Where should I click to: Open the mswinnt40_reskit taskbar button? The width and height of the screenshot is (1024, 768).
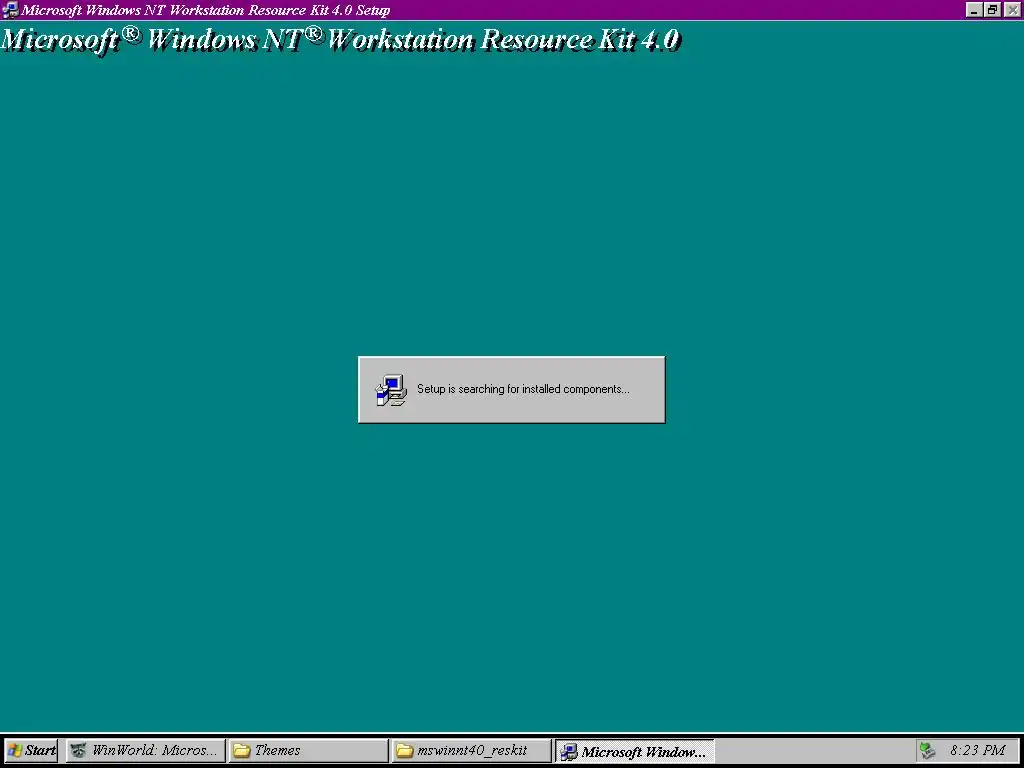[472, 750]
